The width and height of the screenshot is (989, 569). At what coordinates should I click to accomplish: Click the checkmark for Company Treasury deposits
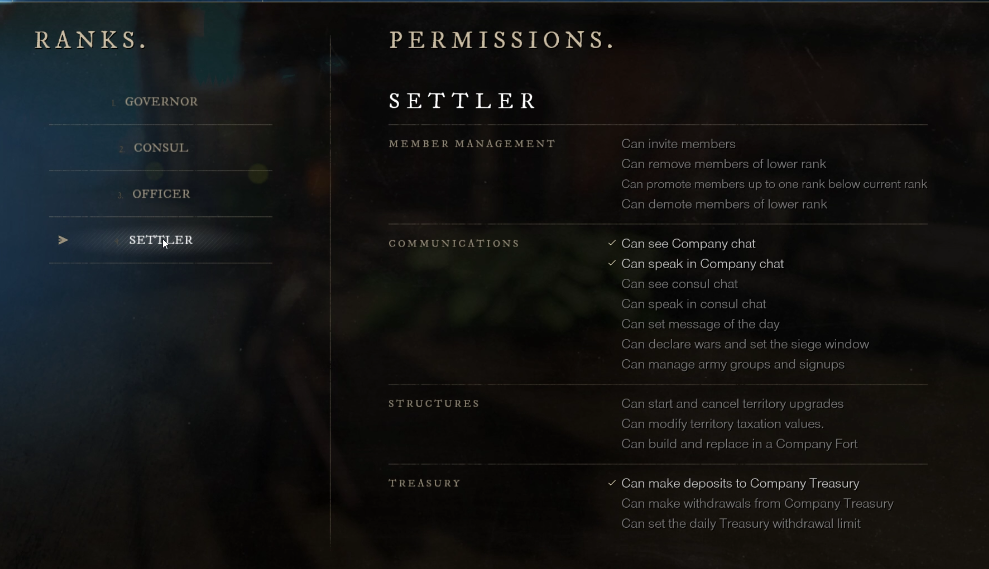coord(612,484)
